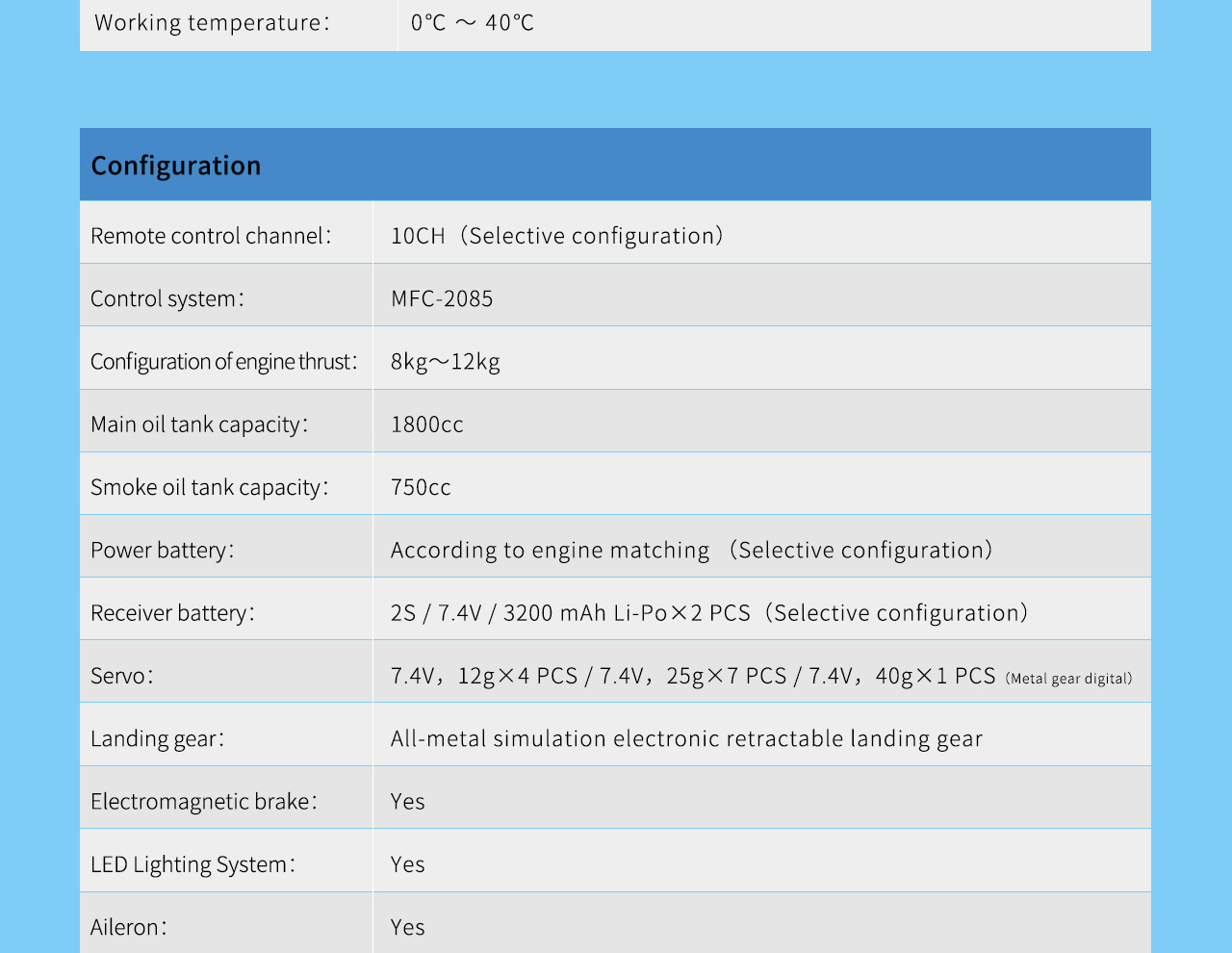Viewport: 1232px width, 953px height.
Task: Click the Working temperature 0℃~40℃ value
Action: click(x=472, y=22)
